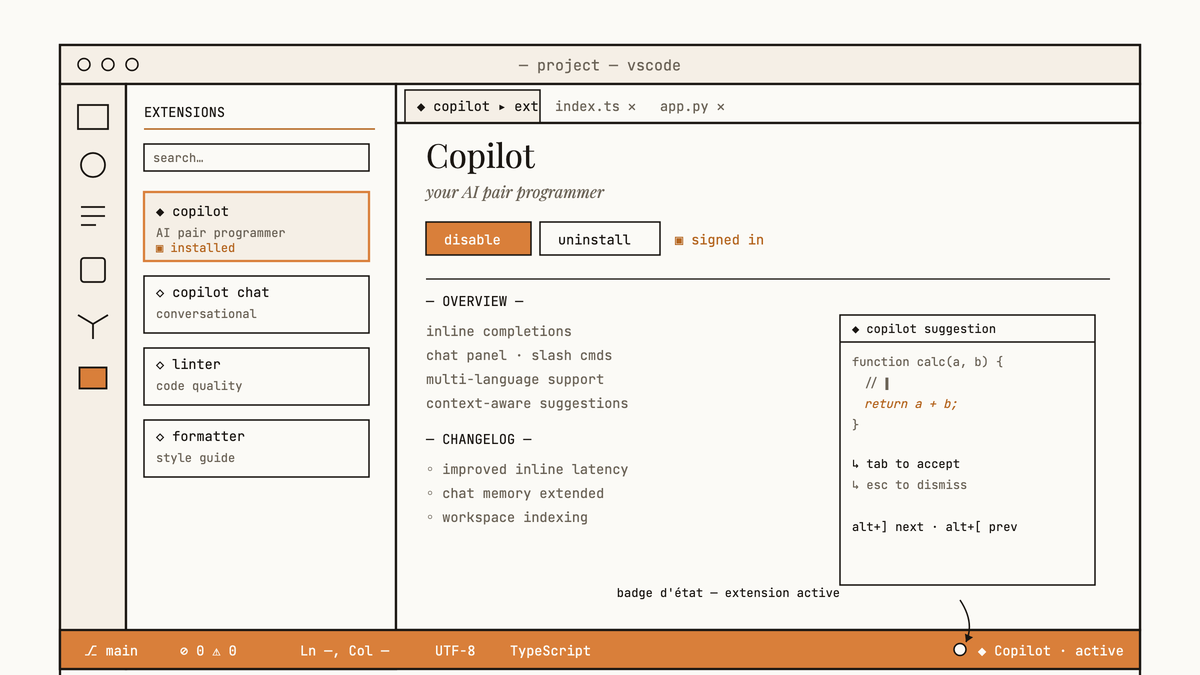The image size is (1200, 675).
Task: Close the index.ts tab
Action: click(x=632, y=107)
